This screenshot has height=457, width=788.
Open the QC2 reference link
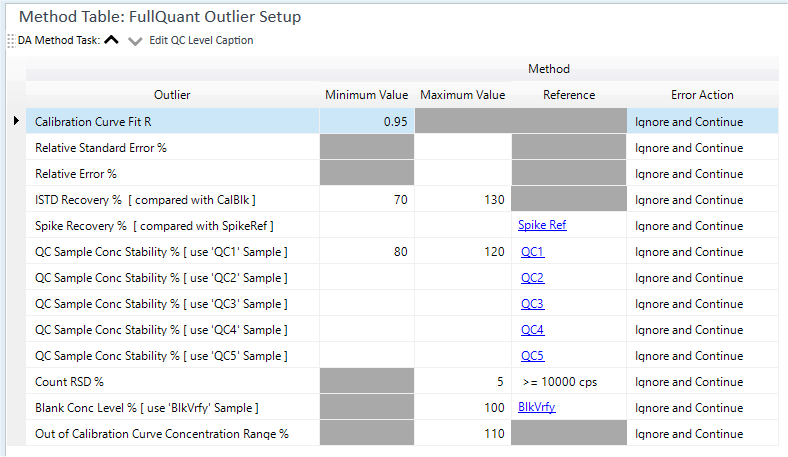point(532,278)
